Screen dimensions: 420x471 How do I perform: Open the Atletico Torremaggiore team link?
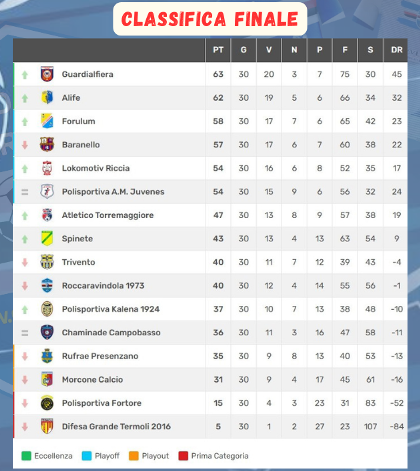point(108,215)
